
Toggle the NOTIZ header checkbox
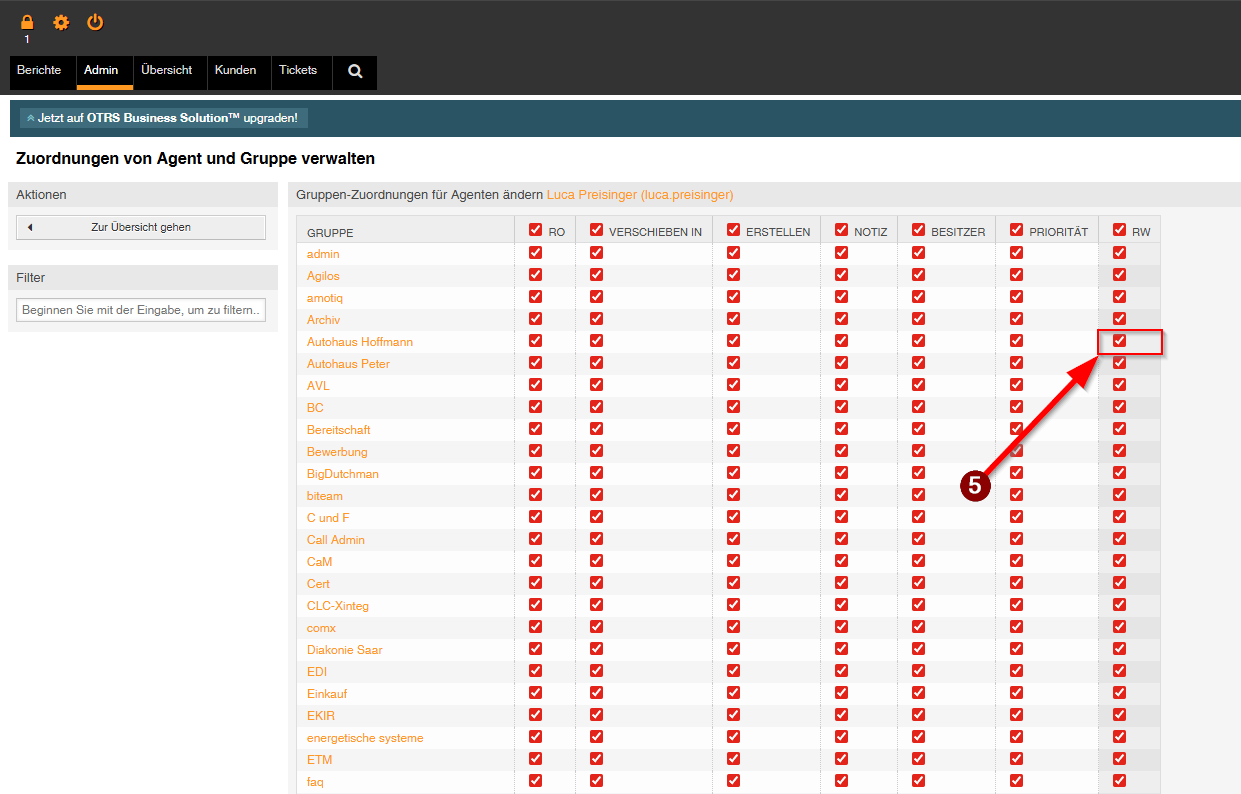click(x=841, y=230)
